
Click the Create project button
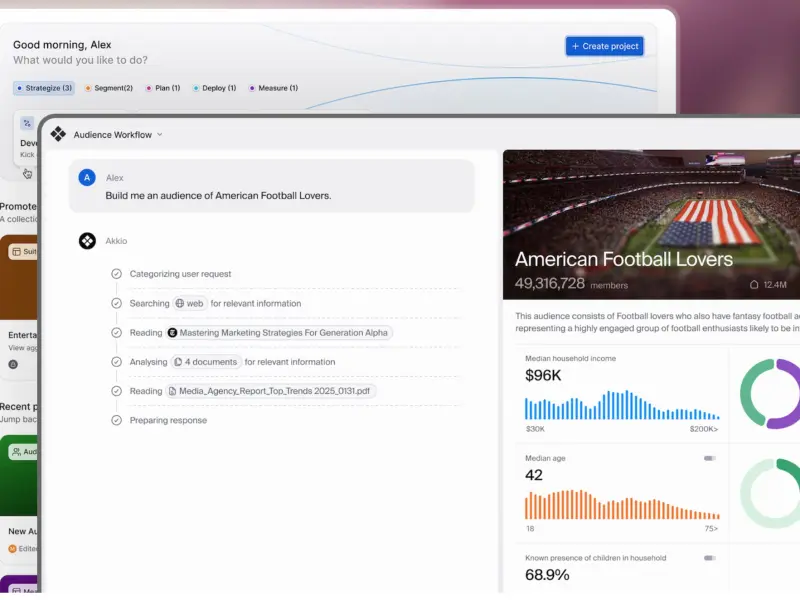(x=604, y=46)
